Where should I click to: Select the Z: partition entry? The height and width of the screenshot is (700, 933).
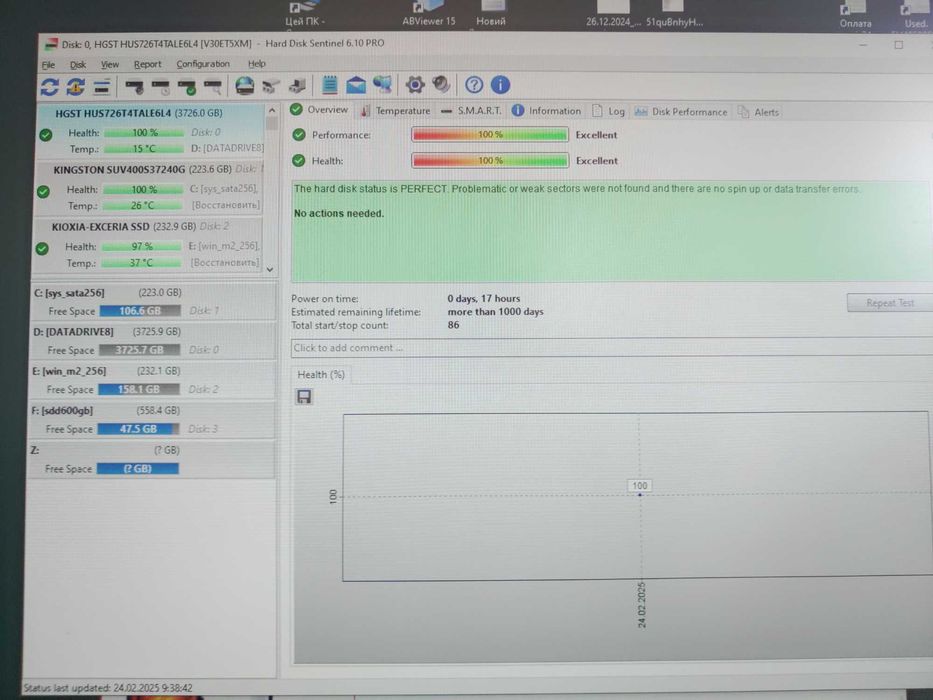click(151, 460)
